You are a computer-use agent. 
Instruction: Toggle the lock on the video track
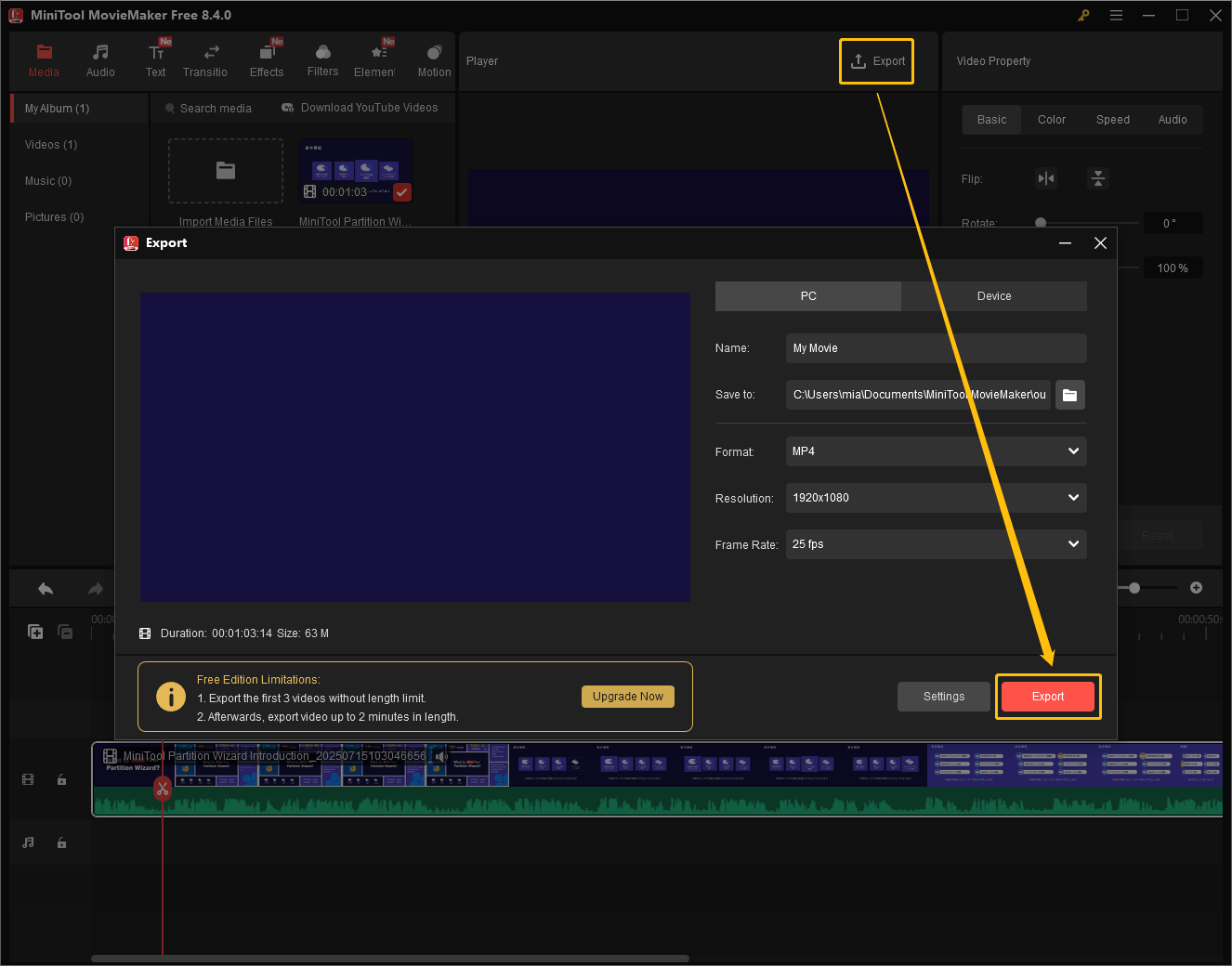point(61,779)
